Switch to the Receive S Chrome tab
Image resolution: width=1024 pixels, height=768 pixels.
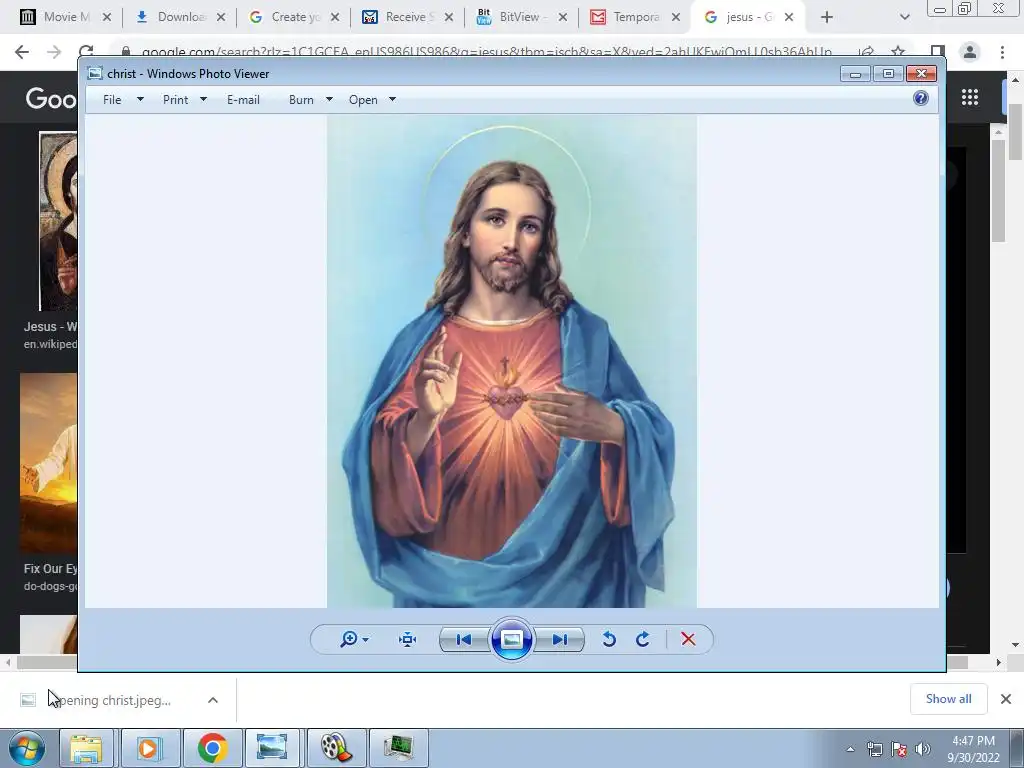(x=406, y=17)
